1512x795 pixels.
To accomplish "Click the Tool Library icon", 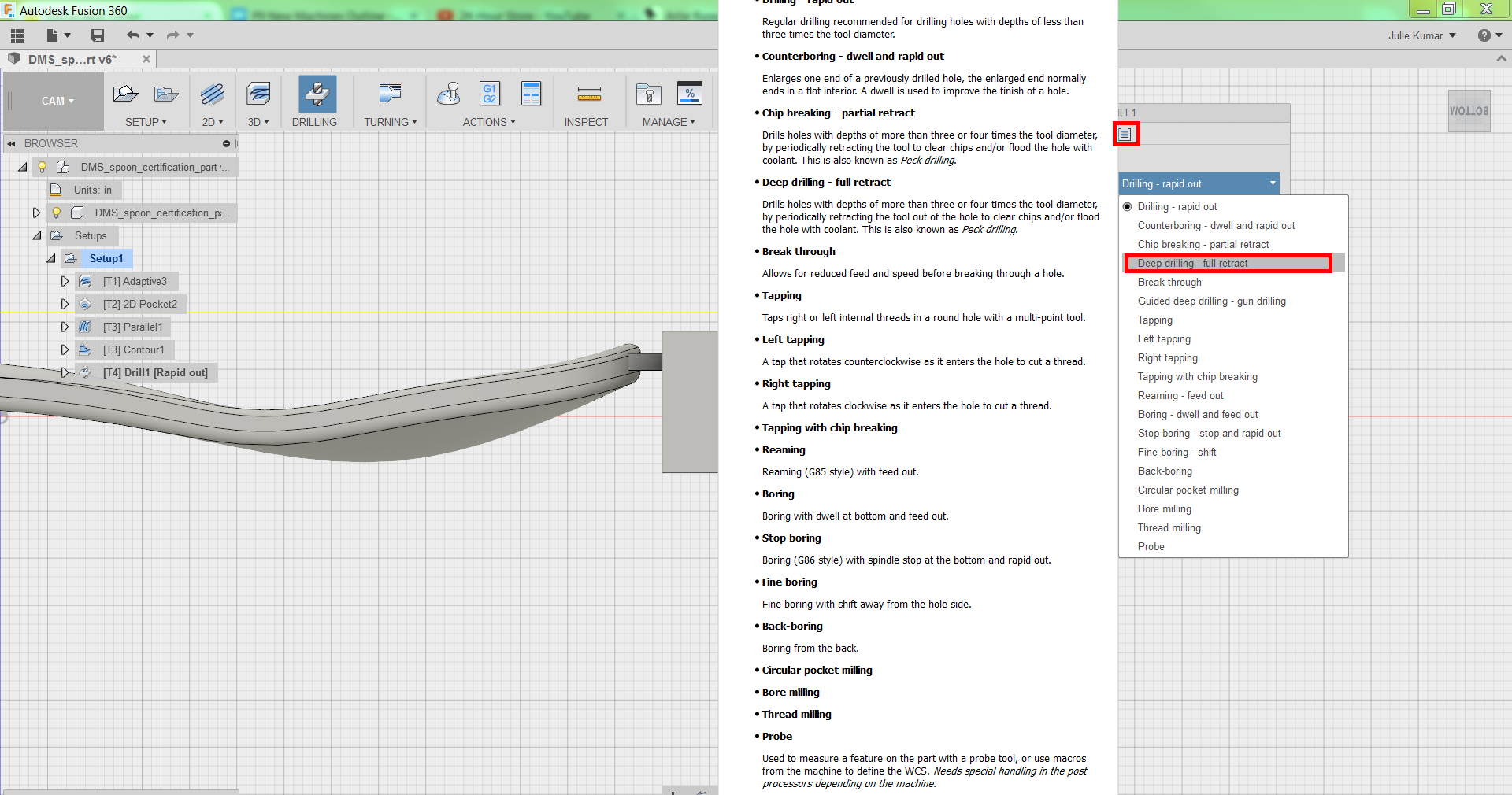I will pyautogui.click(x=649, y=94).
